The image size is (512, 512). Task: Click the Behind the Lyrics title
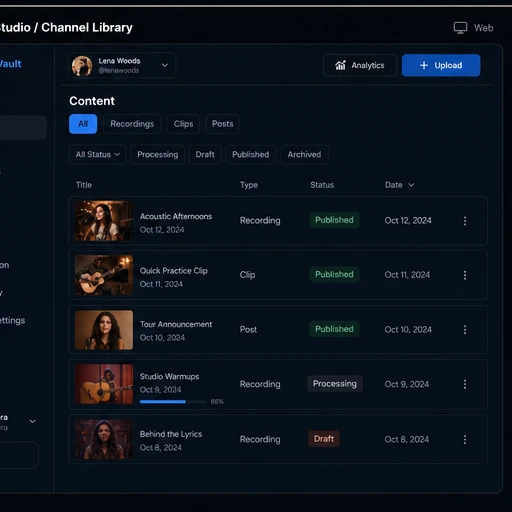pos(171,434)
